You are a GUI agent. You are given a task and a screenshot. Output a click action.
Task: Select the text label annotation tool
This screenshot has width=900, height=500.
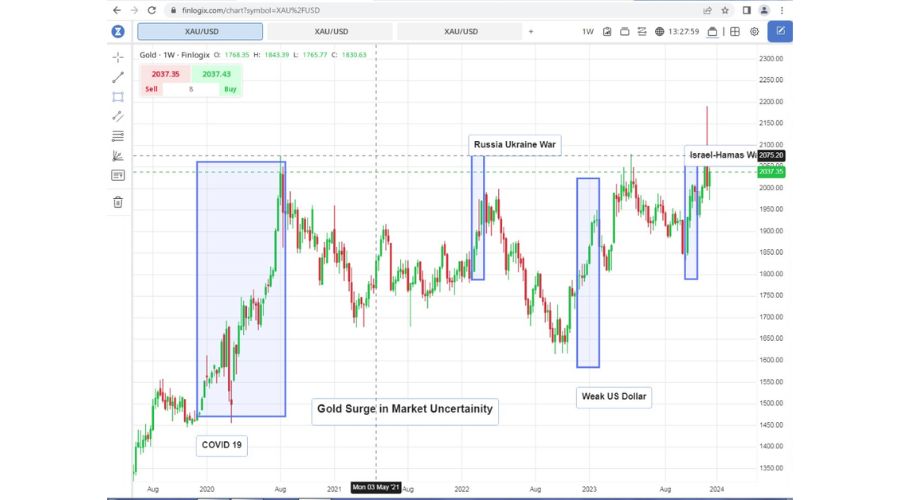[x=117, y=175]
